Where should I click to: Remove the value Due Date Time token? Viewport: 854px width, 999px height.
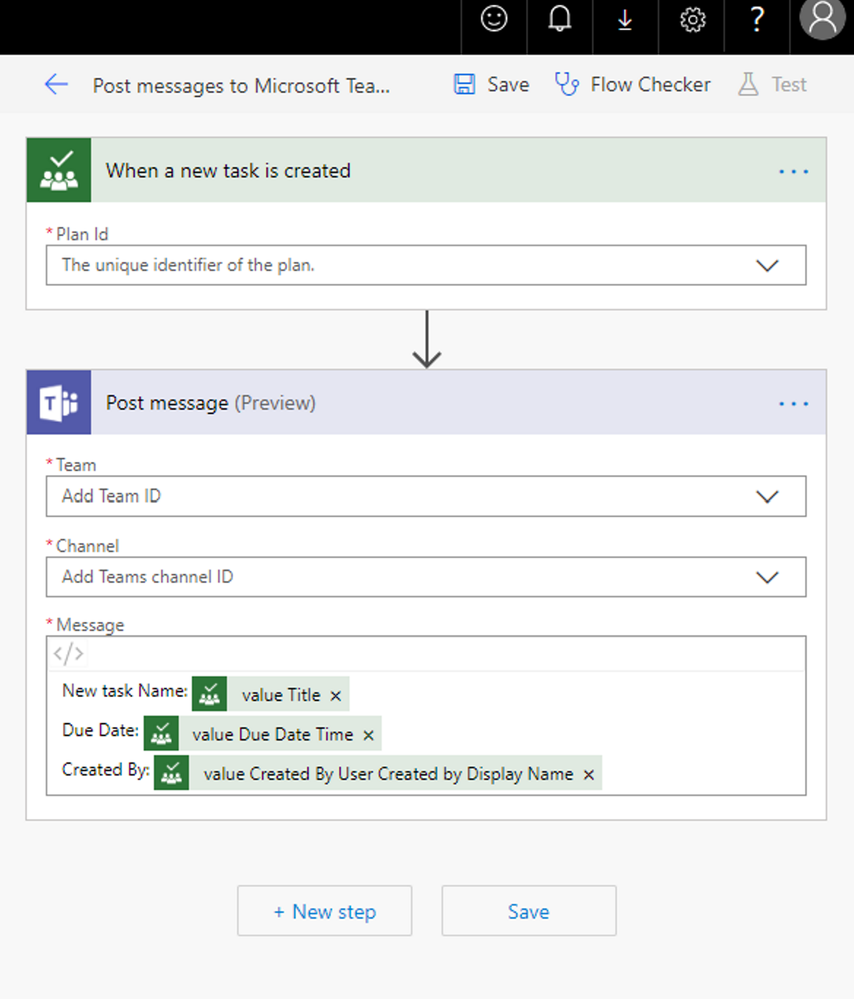[368, 735]
